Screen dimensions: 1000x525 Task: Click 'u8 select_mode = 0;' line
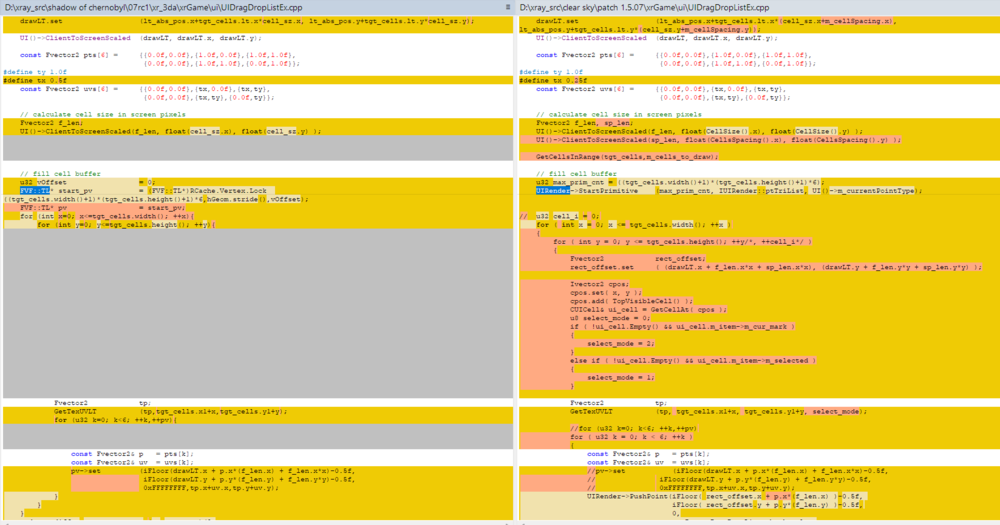tap(760, 318)
